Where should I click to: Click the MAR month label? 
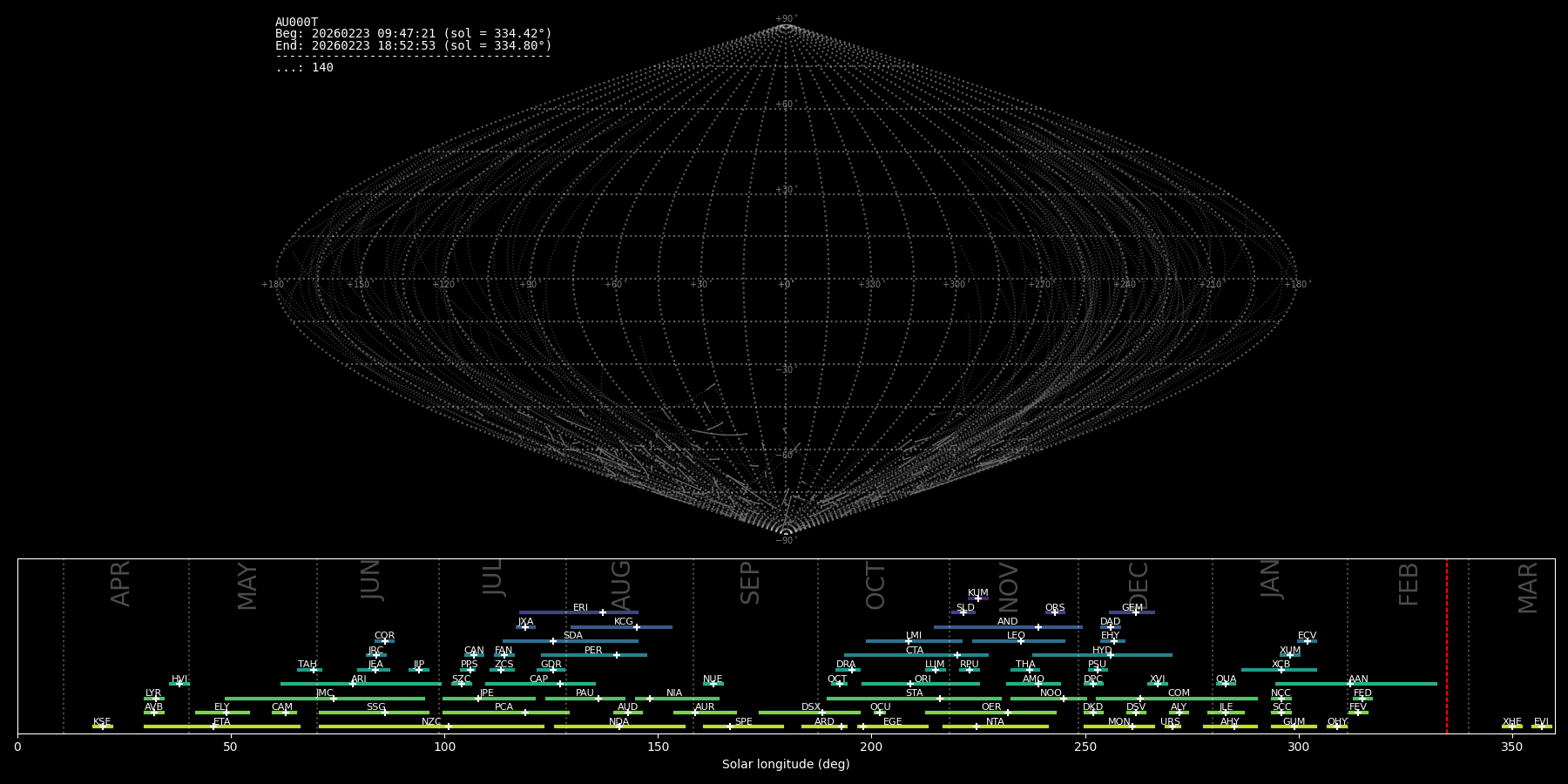pos(1528,587)
